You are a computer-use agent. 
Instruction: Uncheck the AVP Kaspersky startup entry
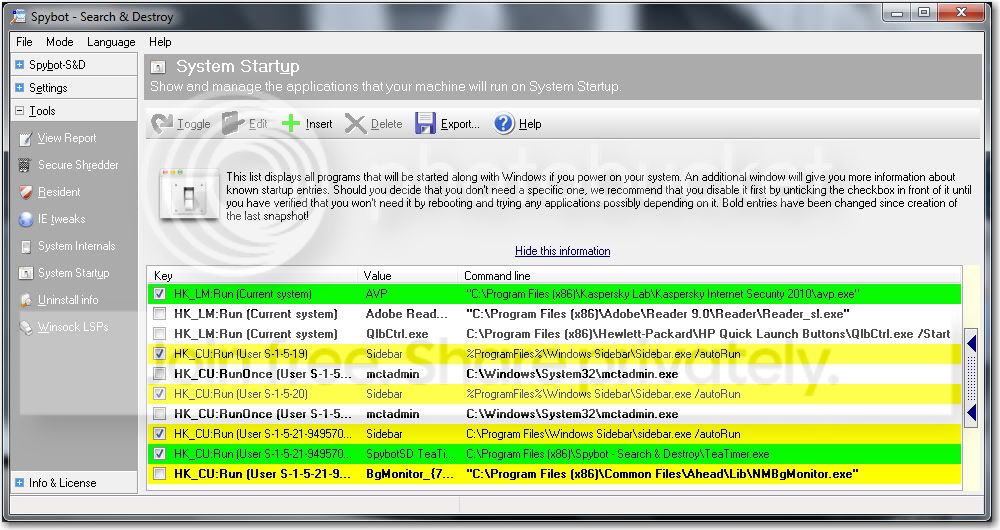coord(159,294)
